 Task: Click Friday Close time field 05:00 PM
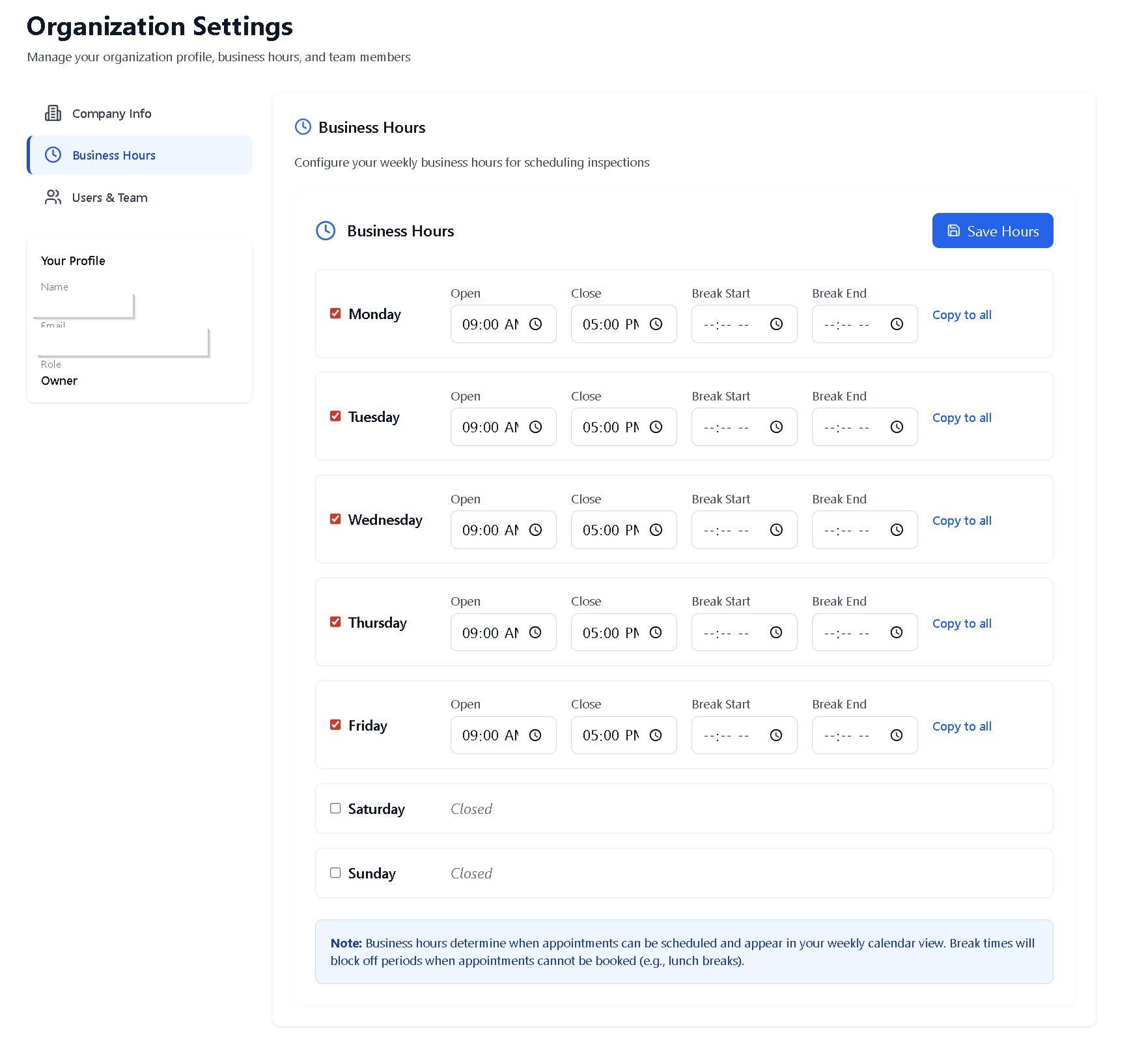pos(624,735)
